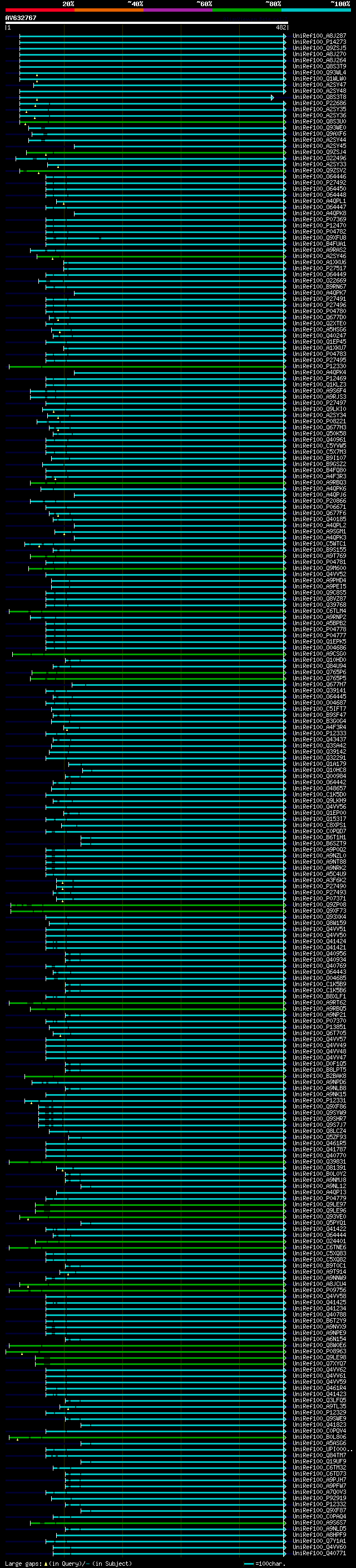Select the UniRef100_A9T769 label
Image resolution: width=356 pixels, height=1568 pixels.
(x=319, y=556)
